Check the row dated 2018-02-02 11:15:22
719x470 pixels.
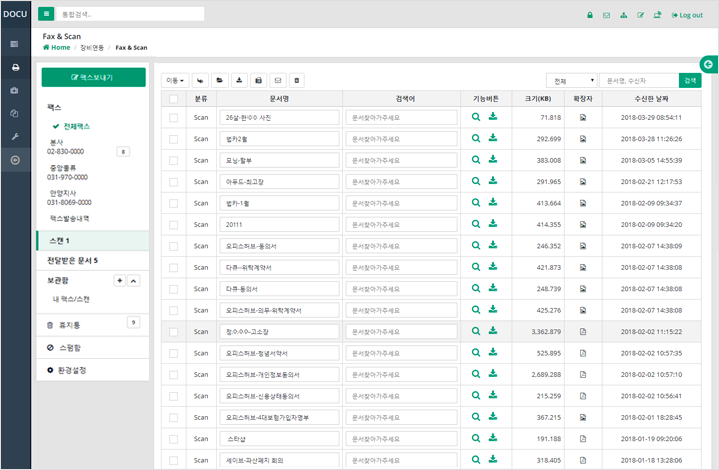click(x=173, y=332)
